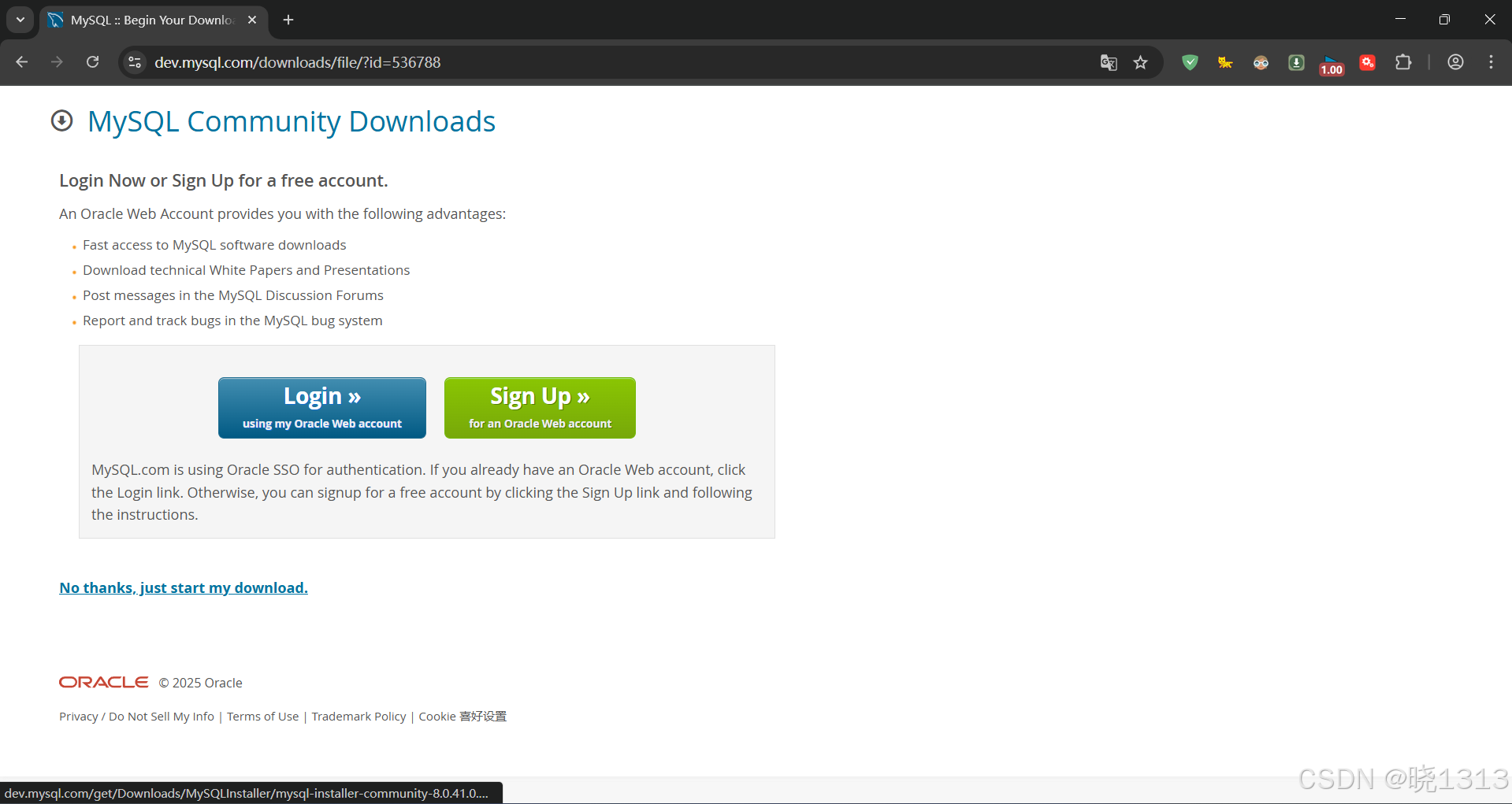Open the Chrome profile avatar
This screenshot has height=804, width=1512.
[1455, 62]
